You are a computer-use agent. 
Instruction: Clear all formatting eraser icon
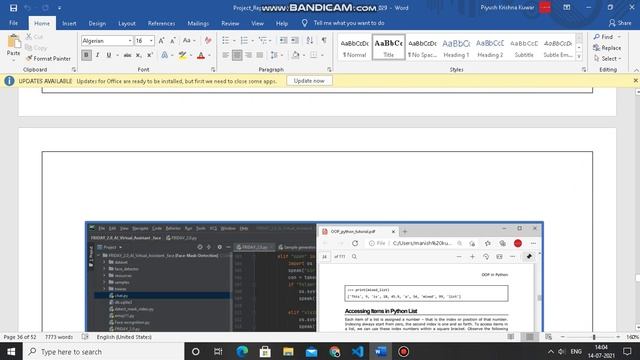[x=208, y=40]
